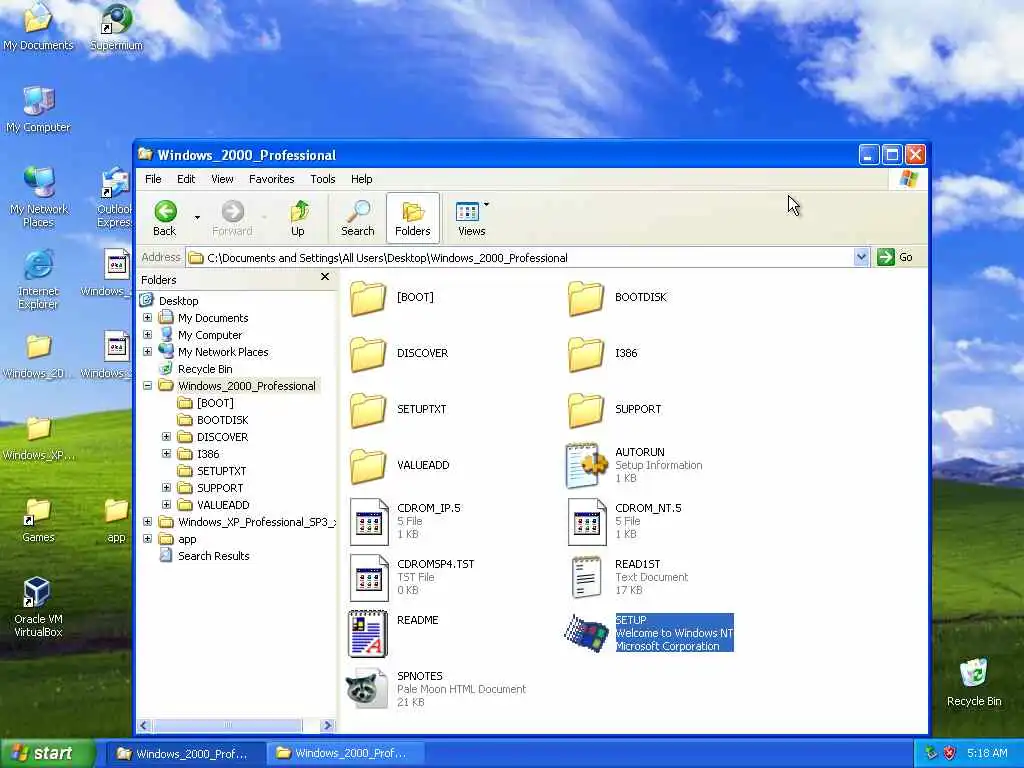This screenshot has height=768, width=1024.
Task: Select the SETUP application icon
Action: 586,633
